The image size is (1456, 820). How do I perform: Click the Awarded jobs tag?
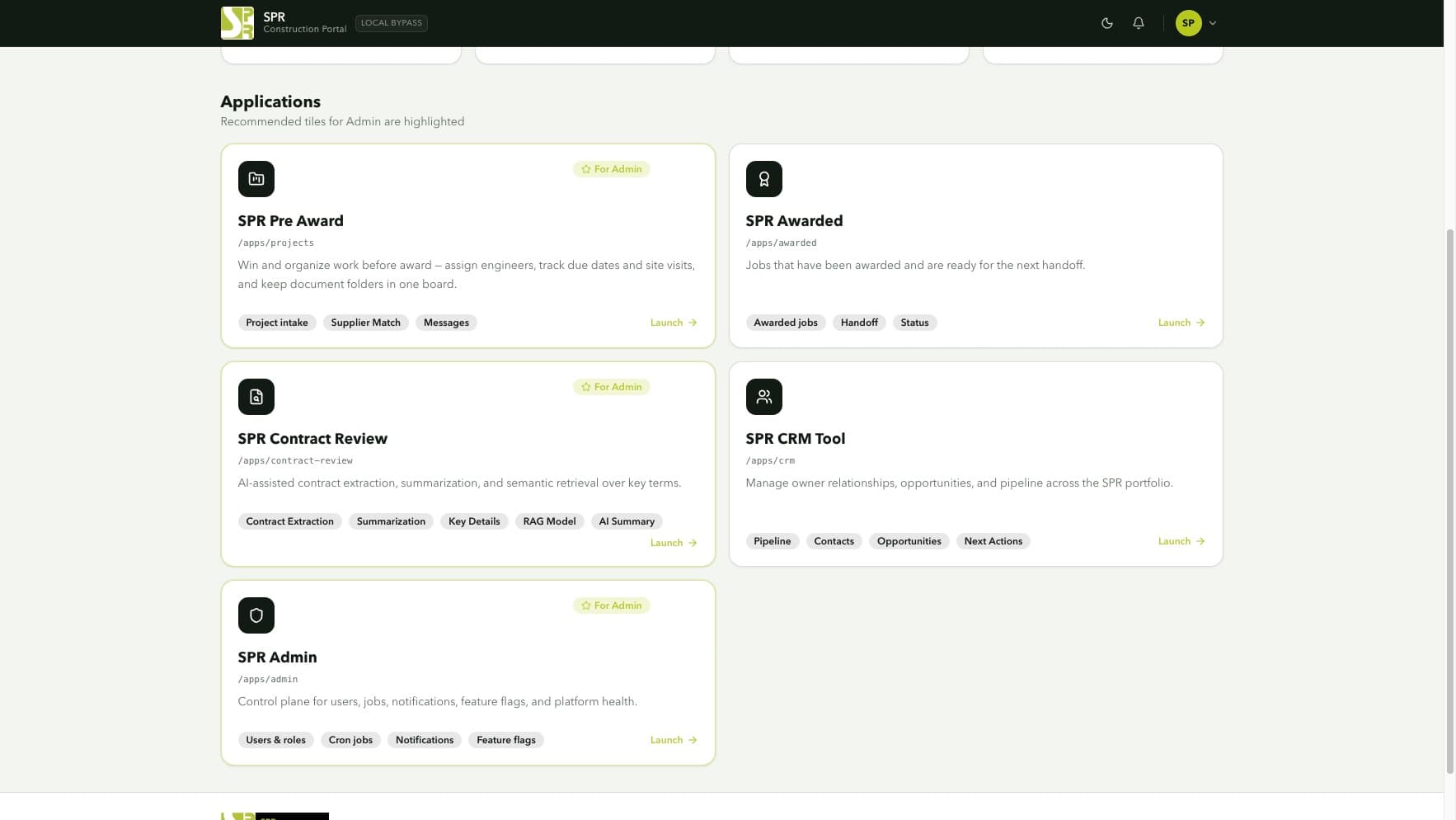(x=786, y=323)
